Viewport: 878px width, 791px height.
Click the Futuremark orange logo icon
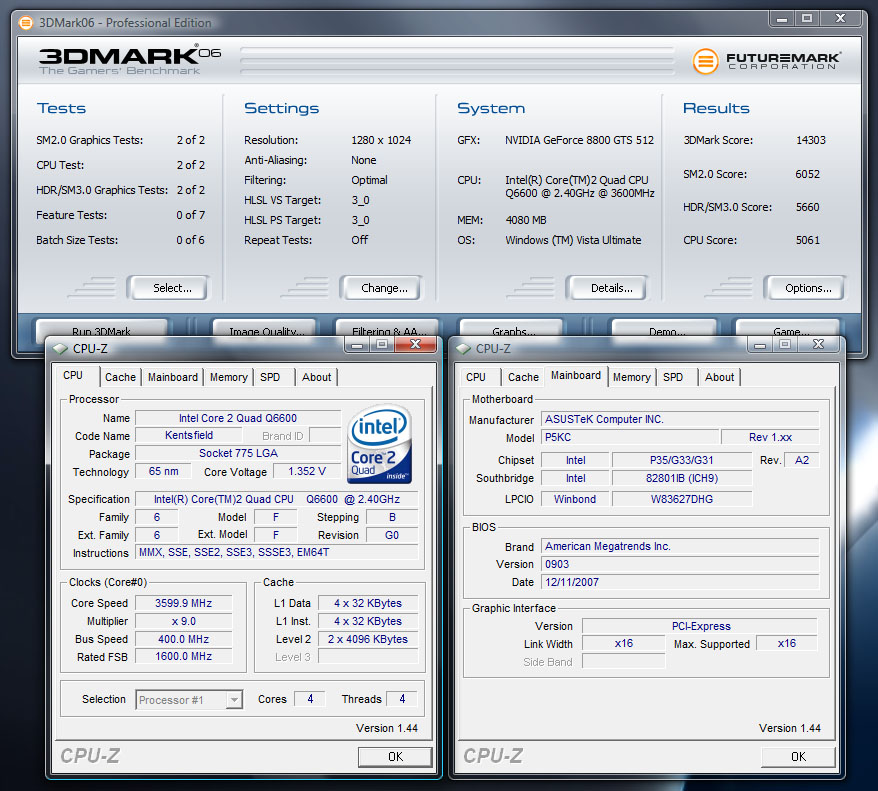coord(705,61)
